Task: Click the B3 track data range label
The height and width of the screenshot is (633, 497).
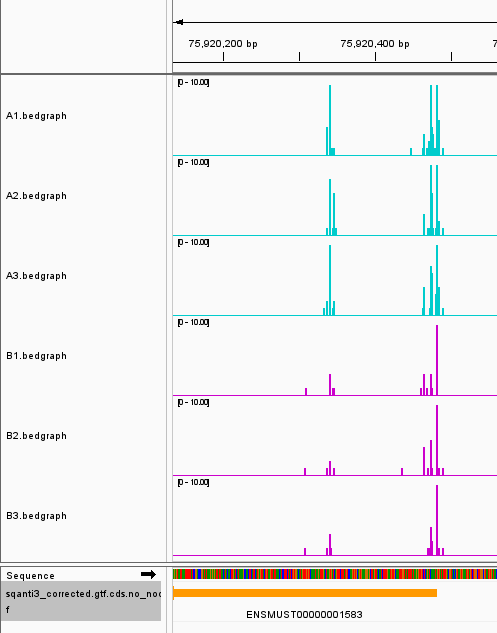Action: pyautogui.click(x=193, y=482)
